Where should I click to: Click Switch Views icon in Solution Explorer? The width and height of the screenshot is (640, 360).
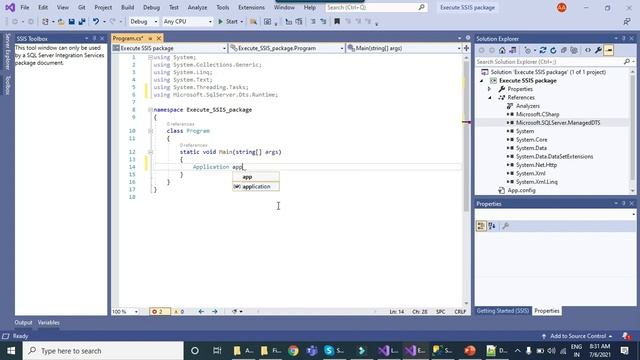(513, 50)
